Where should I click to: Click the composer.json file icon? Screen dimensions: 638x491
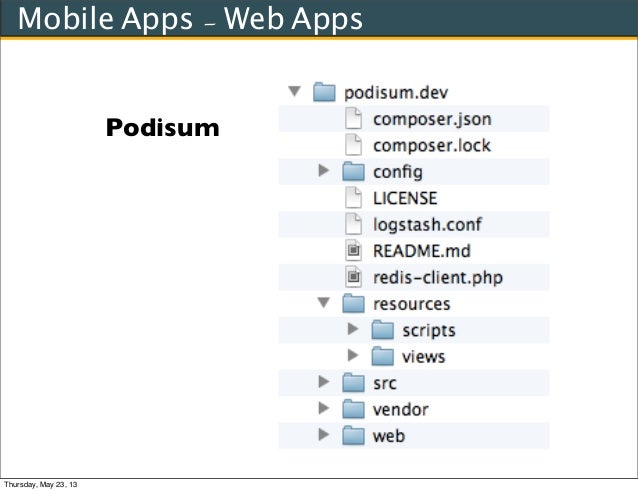pyautogui.click(x=353, y=118)
